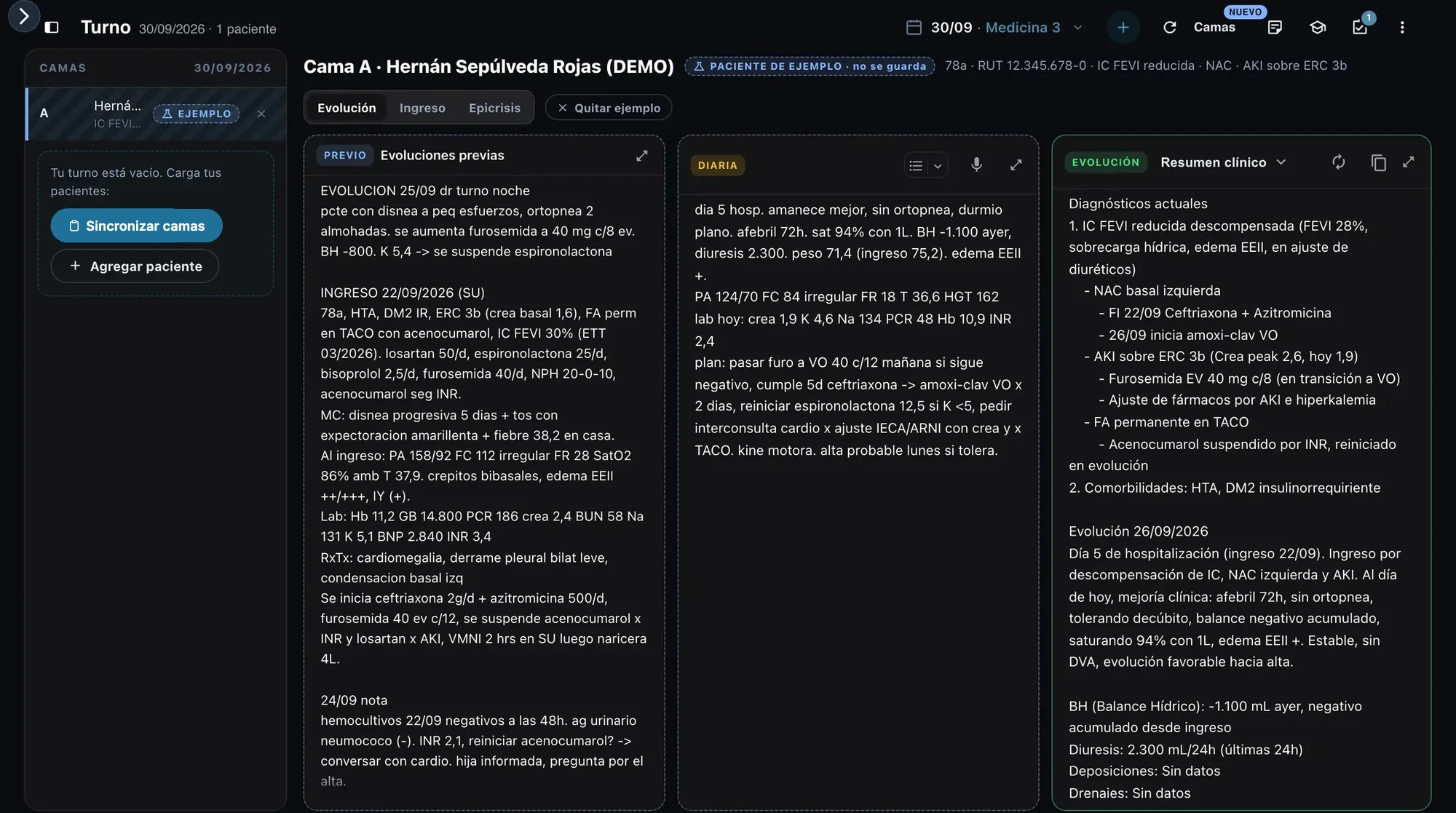Click the 'EVOLUCION 25/09 dr turno noche' line
The width and height of the screenshot is (1456, 813).
[x=425, y=191]
